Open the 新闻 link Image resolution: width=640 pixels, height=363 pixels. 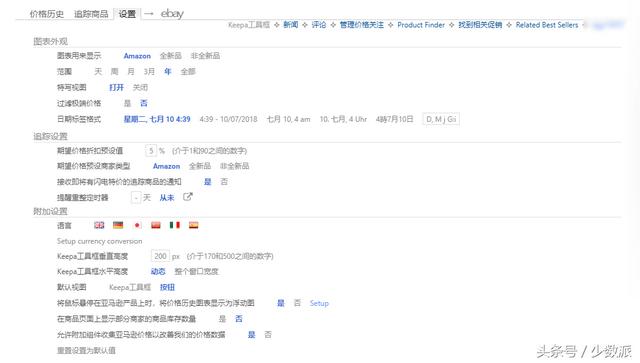point(291,25)
